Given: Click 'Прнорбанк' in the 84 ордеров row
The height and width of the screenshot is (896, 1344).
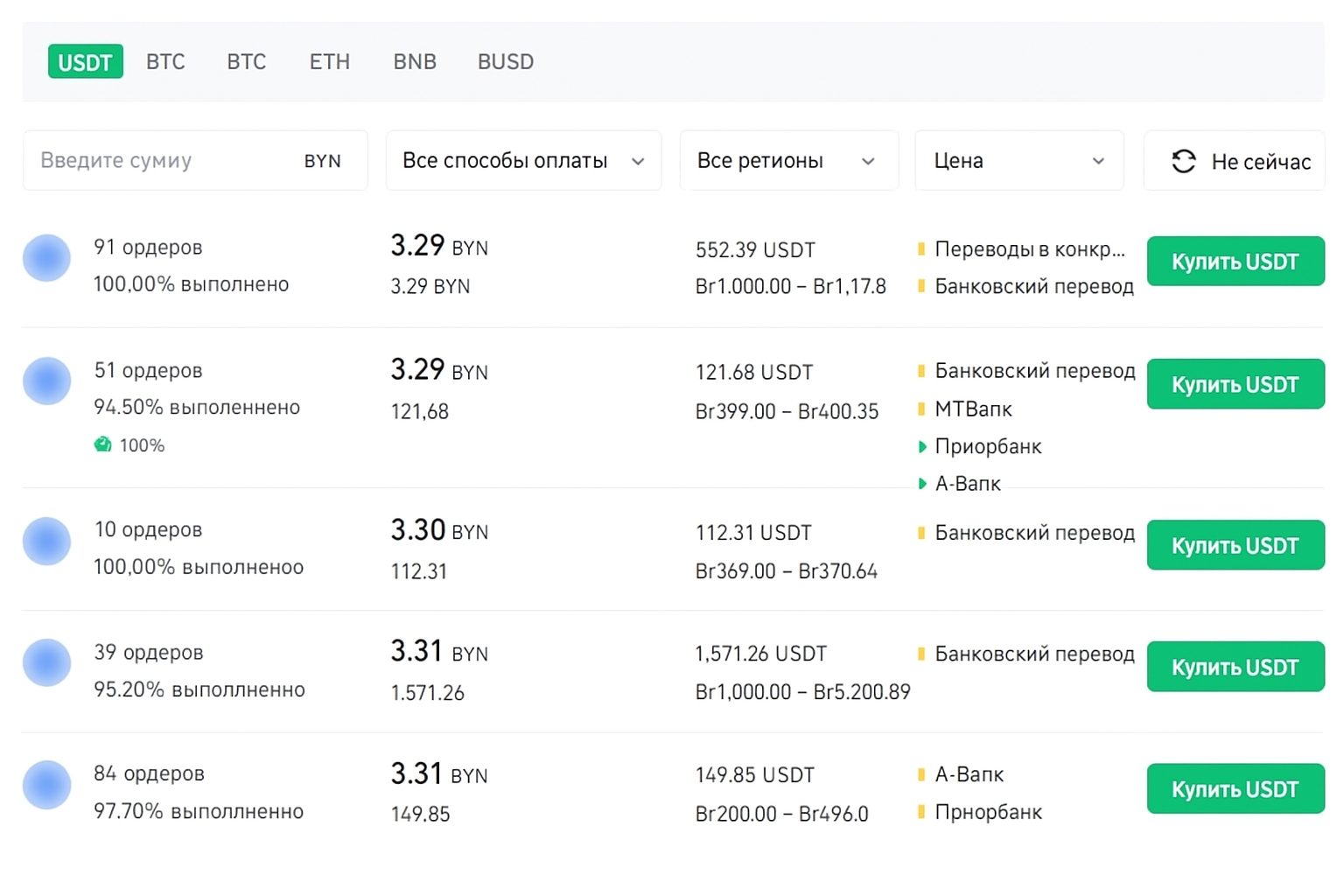Looking at the screenshot, I should coord(989,812).
